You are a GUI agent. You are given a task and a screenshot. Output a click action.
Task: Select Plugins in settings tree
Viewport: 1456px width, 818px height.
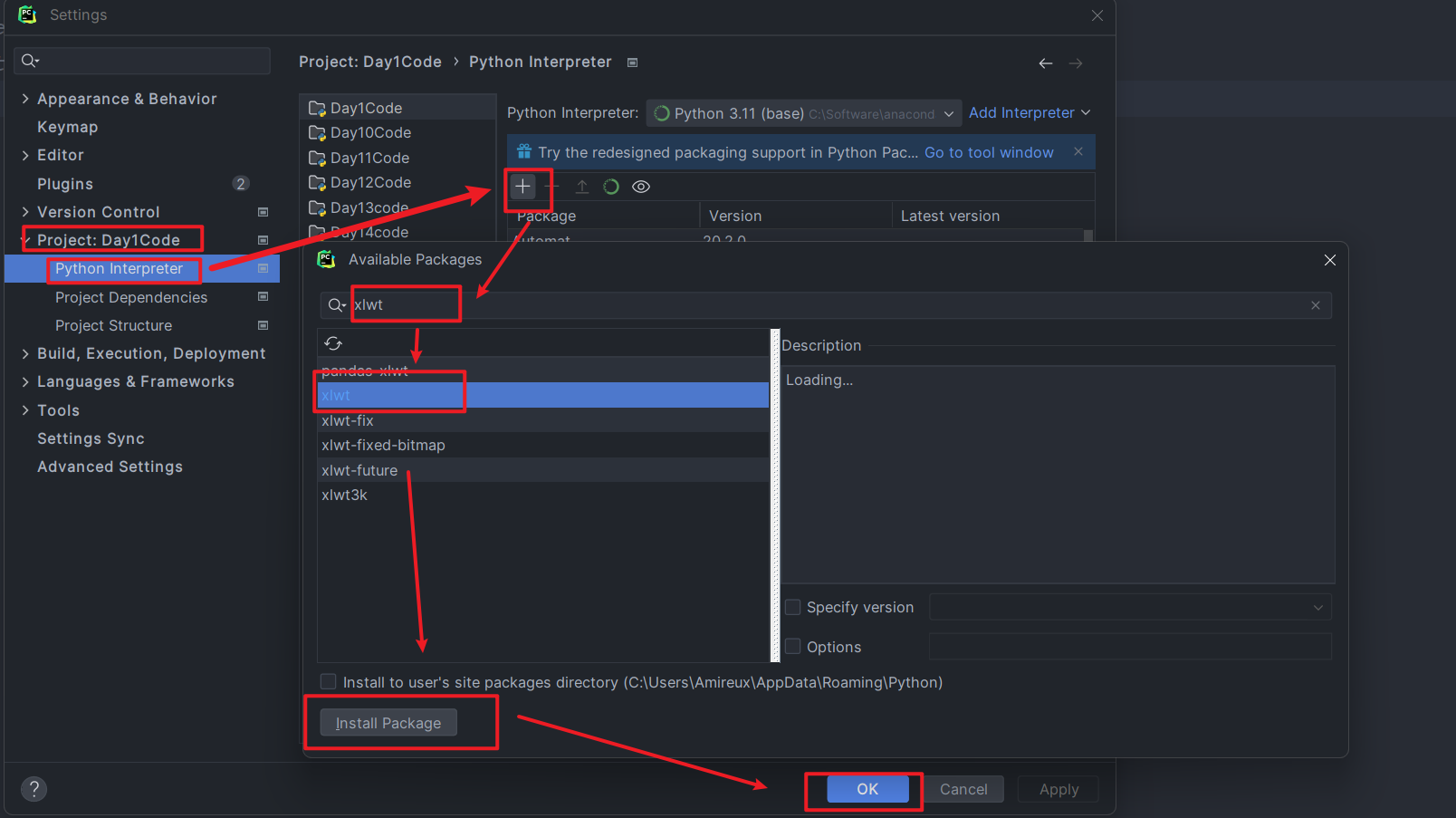coord(65,184)
